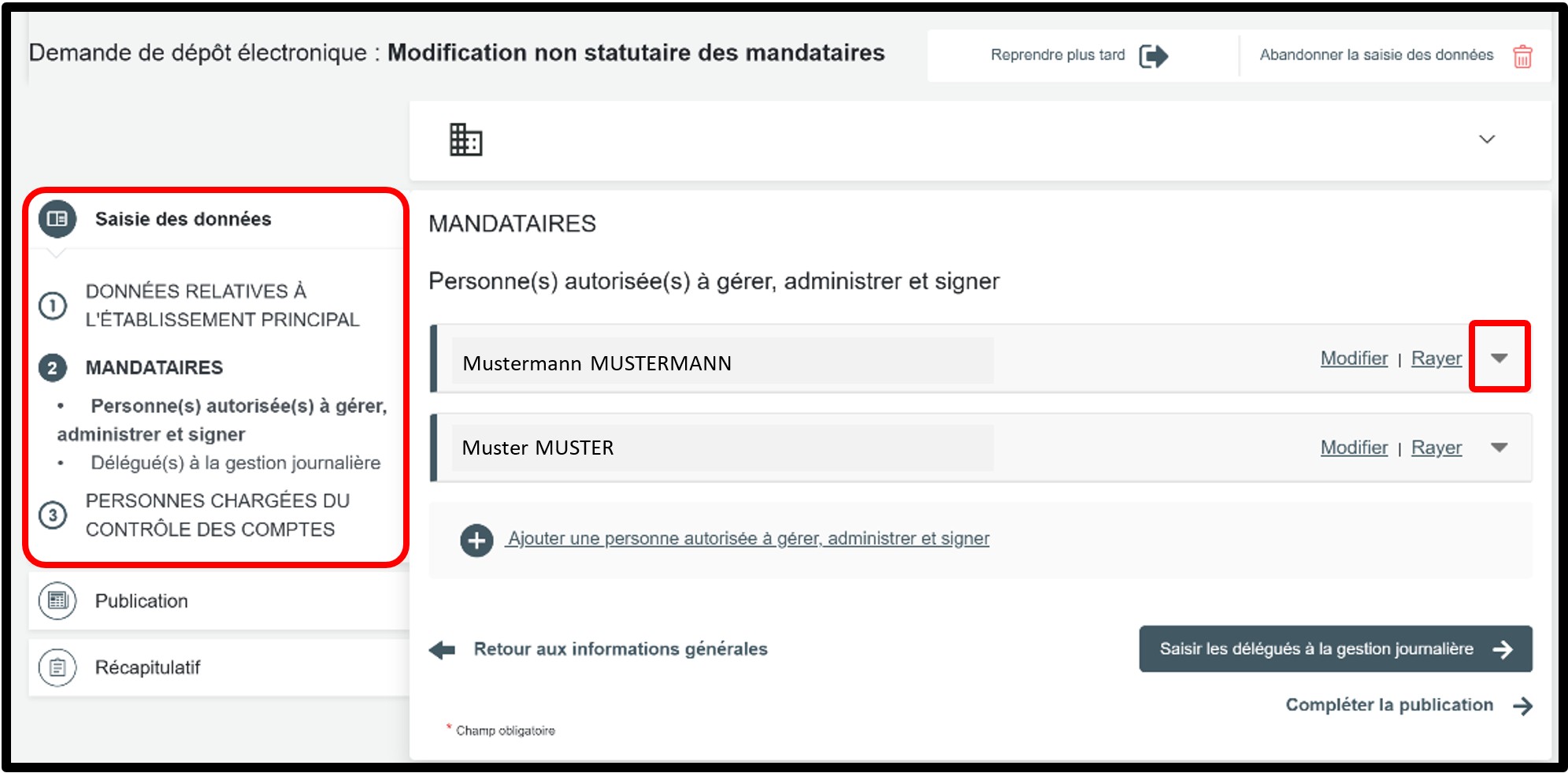Expand the Mustermann MUSTERMANN entry details
Viewport: 1568px width, 773px height.
[1499, 359]
